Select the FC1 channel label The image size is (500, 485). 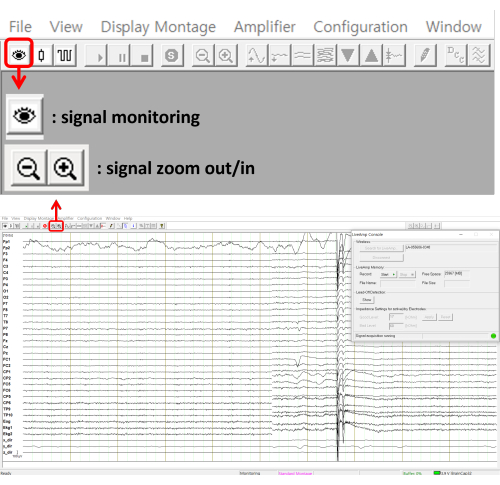click(7, 359)
